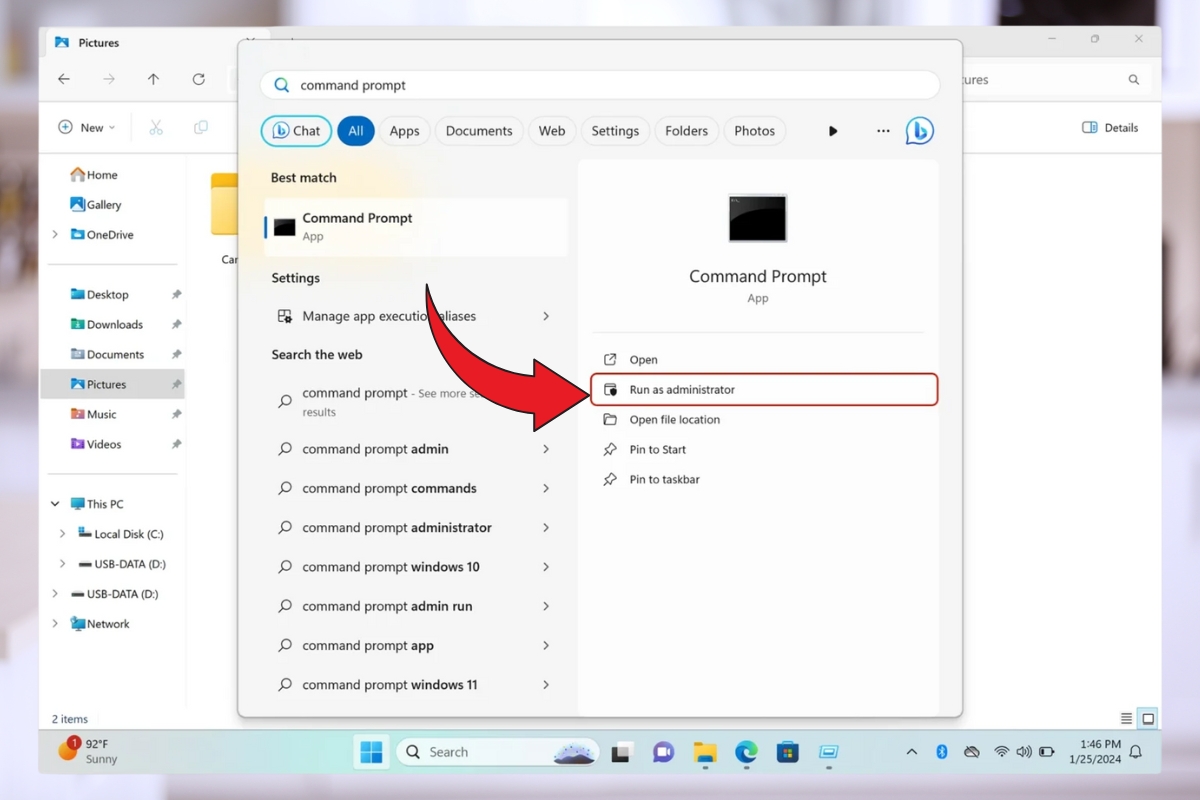Expand chevron for command prompt windows 10
The image size is (1200, 800).
pos(546,567)
